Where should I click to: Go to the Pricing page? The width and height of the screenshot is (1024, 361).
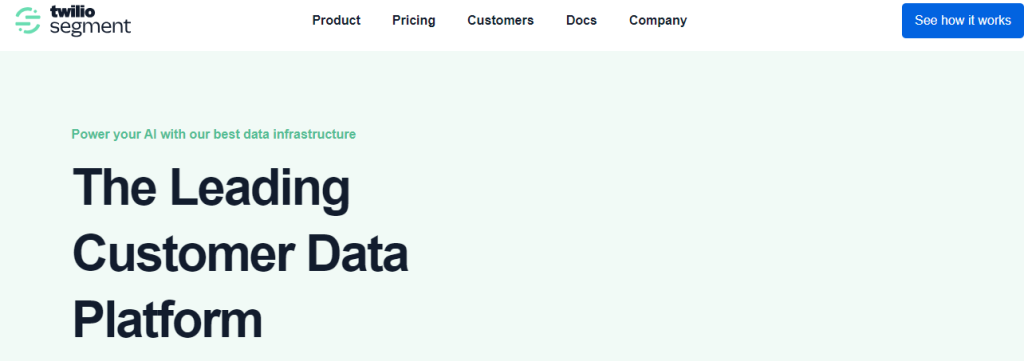pyautogui.click(x=413, y=20)
